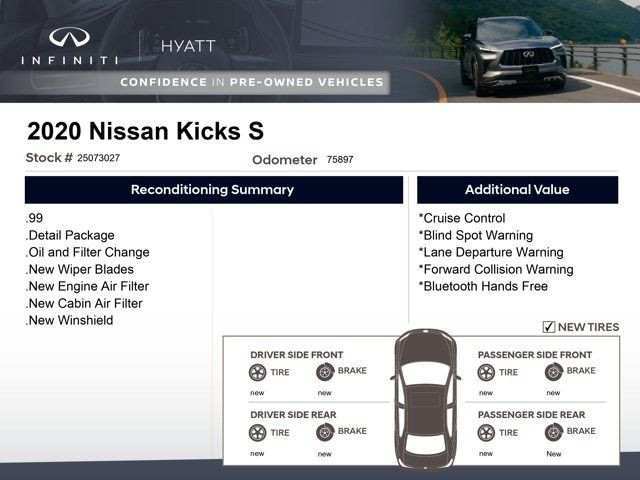Click the Passenger Side Rear tire icon

pyautogui.click(x=486, y=433)
